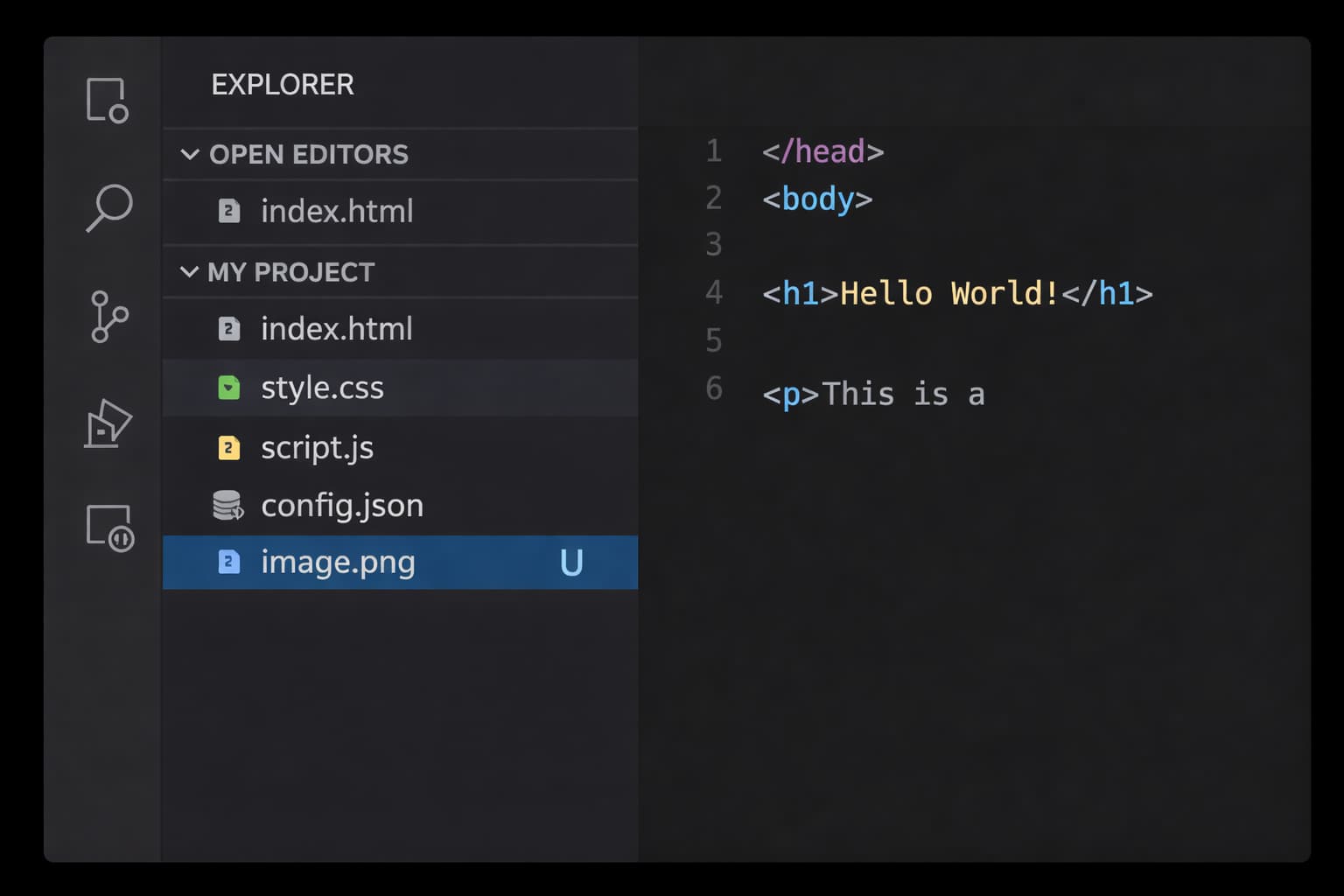Open the Explorer view in the activity bar
This screenshot has width=1344, height=896.
point(108,99)
